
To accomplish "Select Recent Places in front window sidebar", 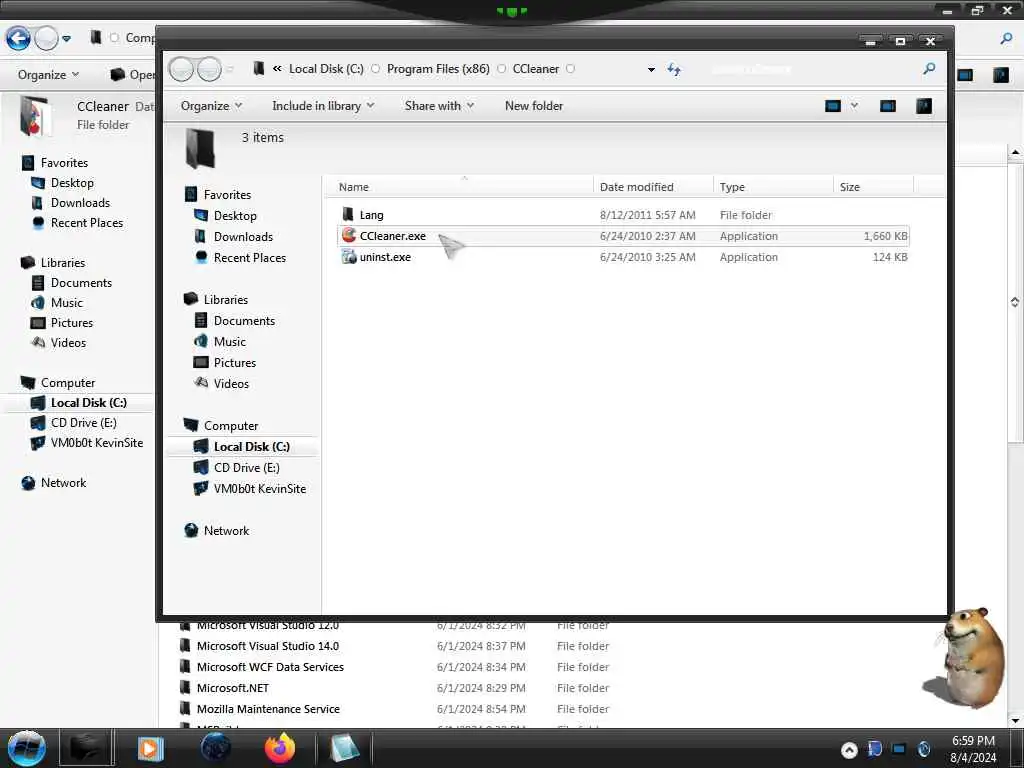I will tap(249, 257).
